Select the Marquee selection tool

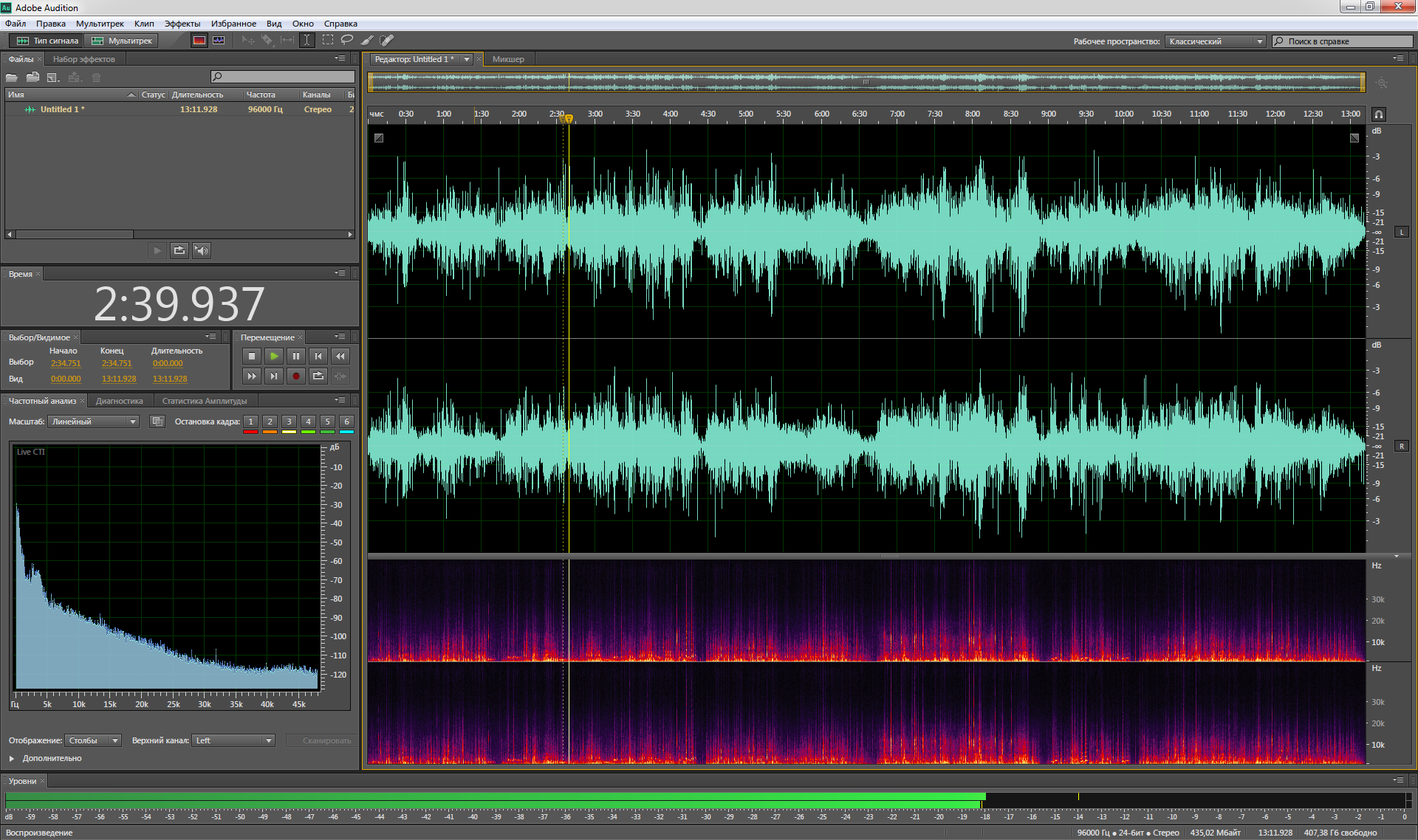click(327, 41)
